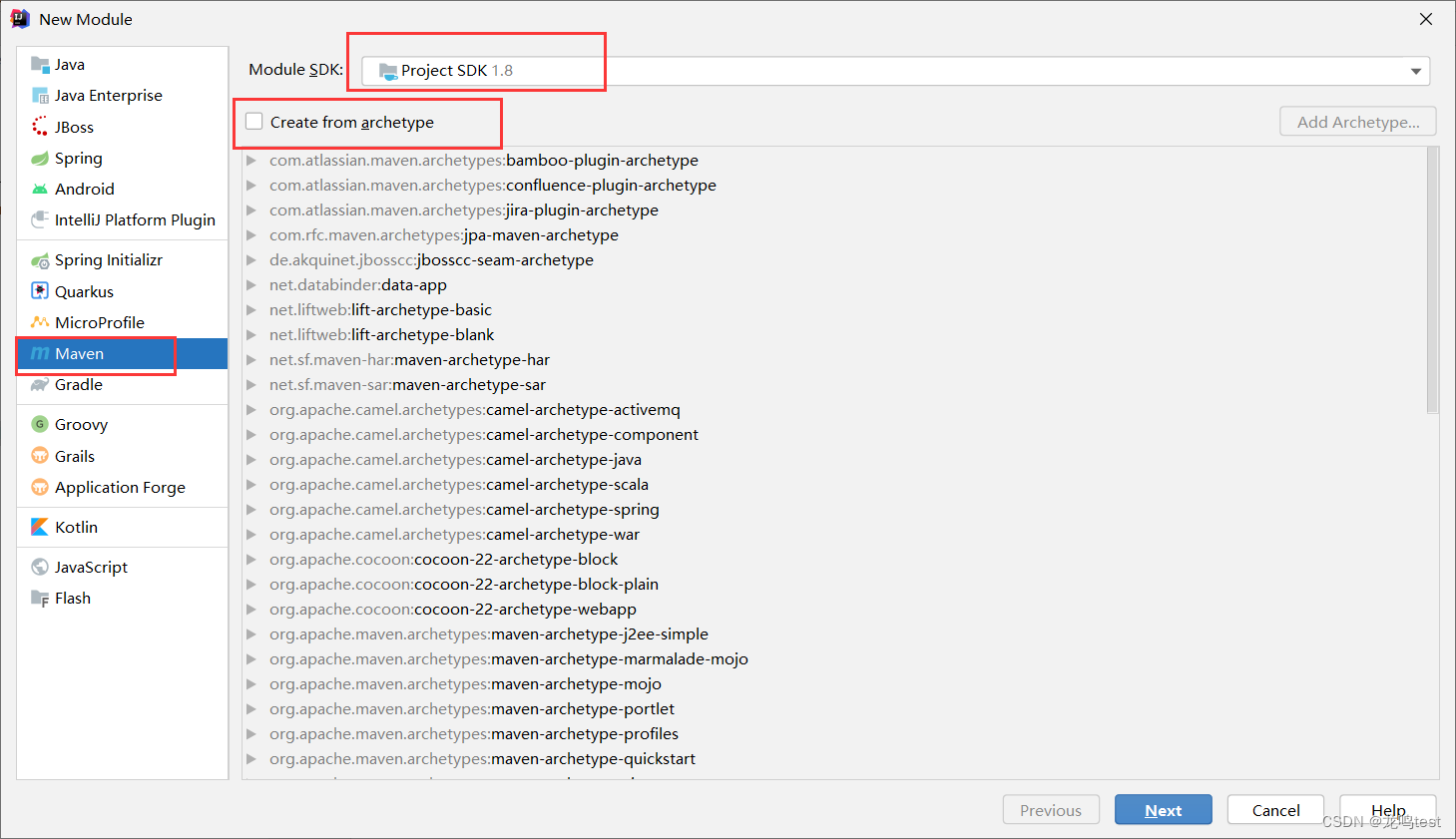Select maven-archetype-marmalade-mojo entry
Viewport: 1456px width, 839px height.
[x=509, y=659]
